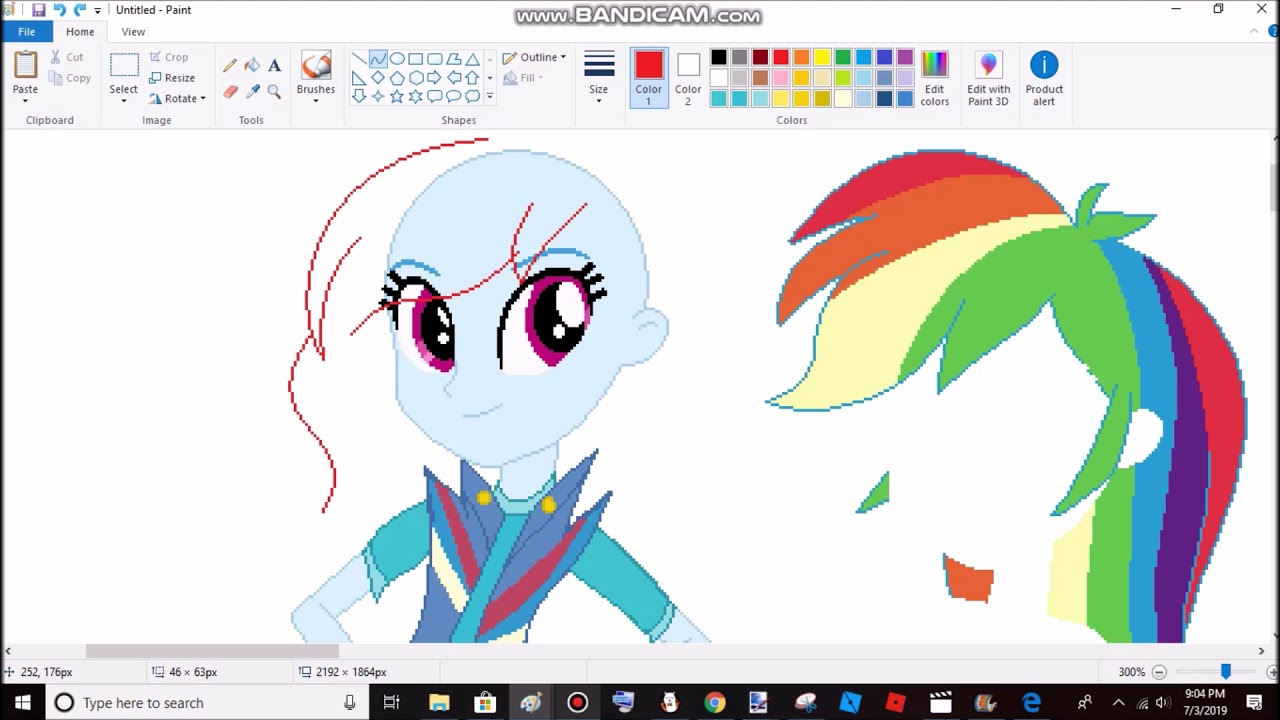Switch to the View tab
Image resolution: width=1280 pixels, height=720 pixels.
133,32
